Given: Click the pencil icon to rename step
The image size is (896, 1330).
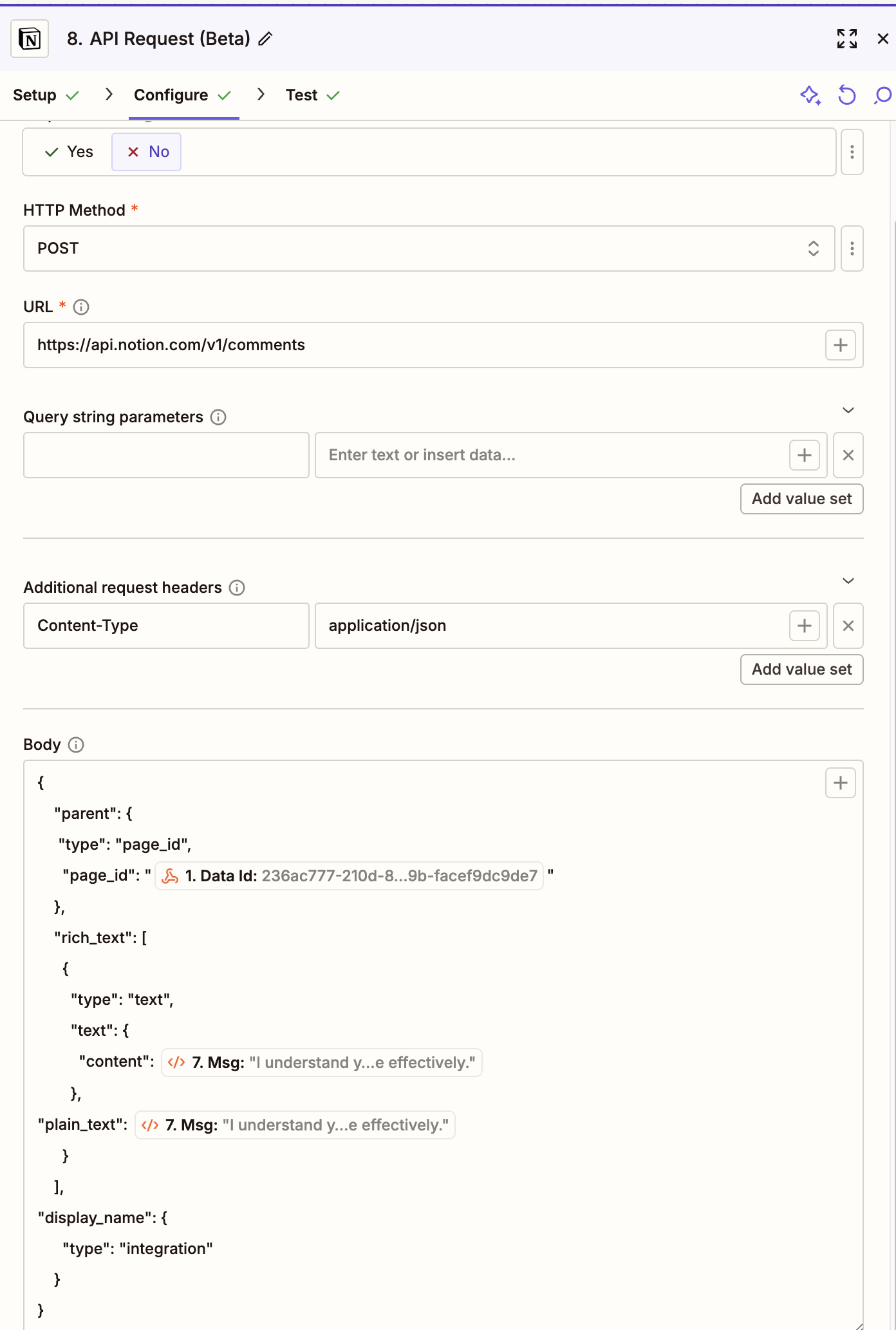Looking at the screenshot, I should (x=265, y=39).
